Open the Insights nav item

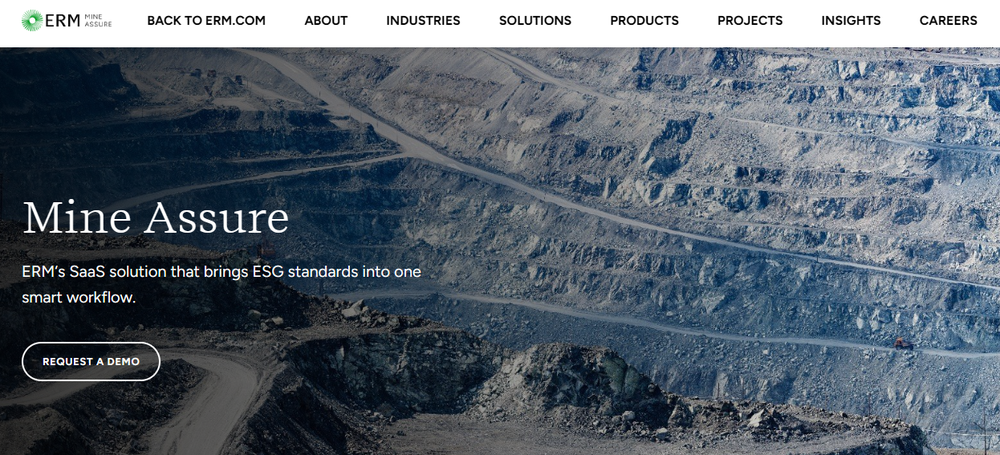[851, 20]
